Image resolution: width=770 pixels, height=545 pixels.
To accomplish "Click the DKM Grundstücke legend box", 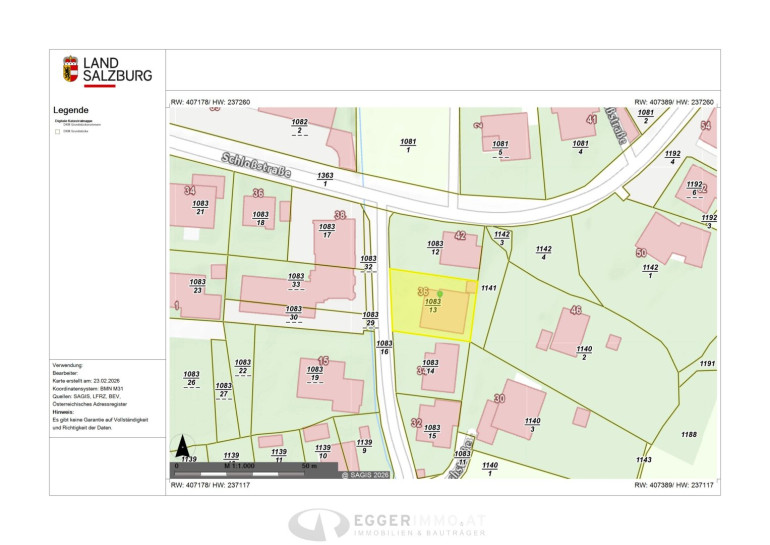I will (57, 131).
